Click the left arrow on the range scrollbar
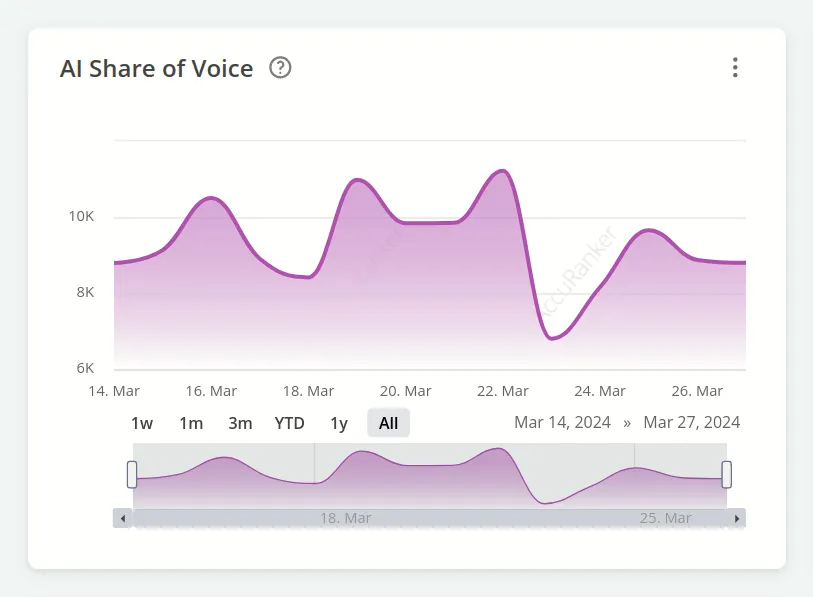Screen dimensions: 813x597 pos(123,518)
